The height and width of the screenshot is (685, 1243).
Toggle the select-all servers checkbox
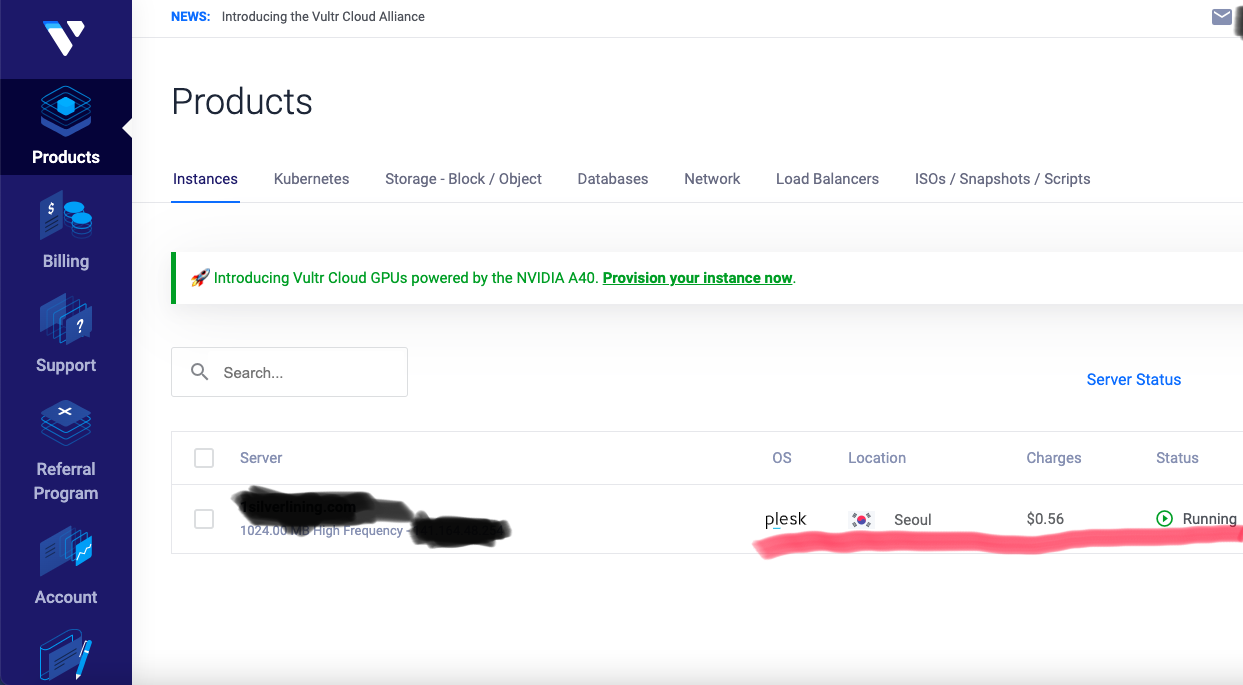(204, 458)
